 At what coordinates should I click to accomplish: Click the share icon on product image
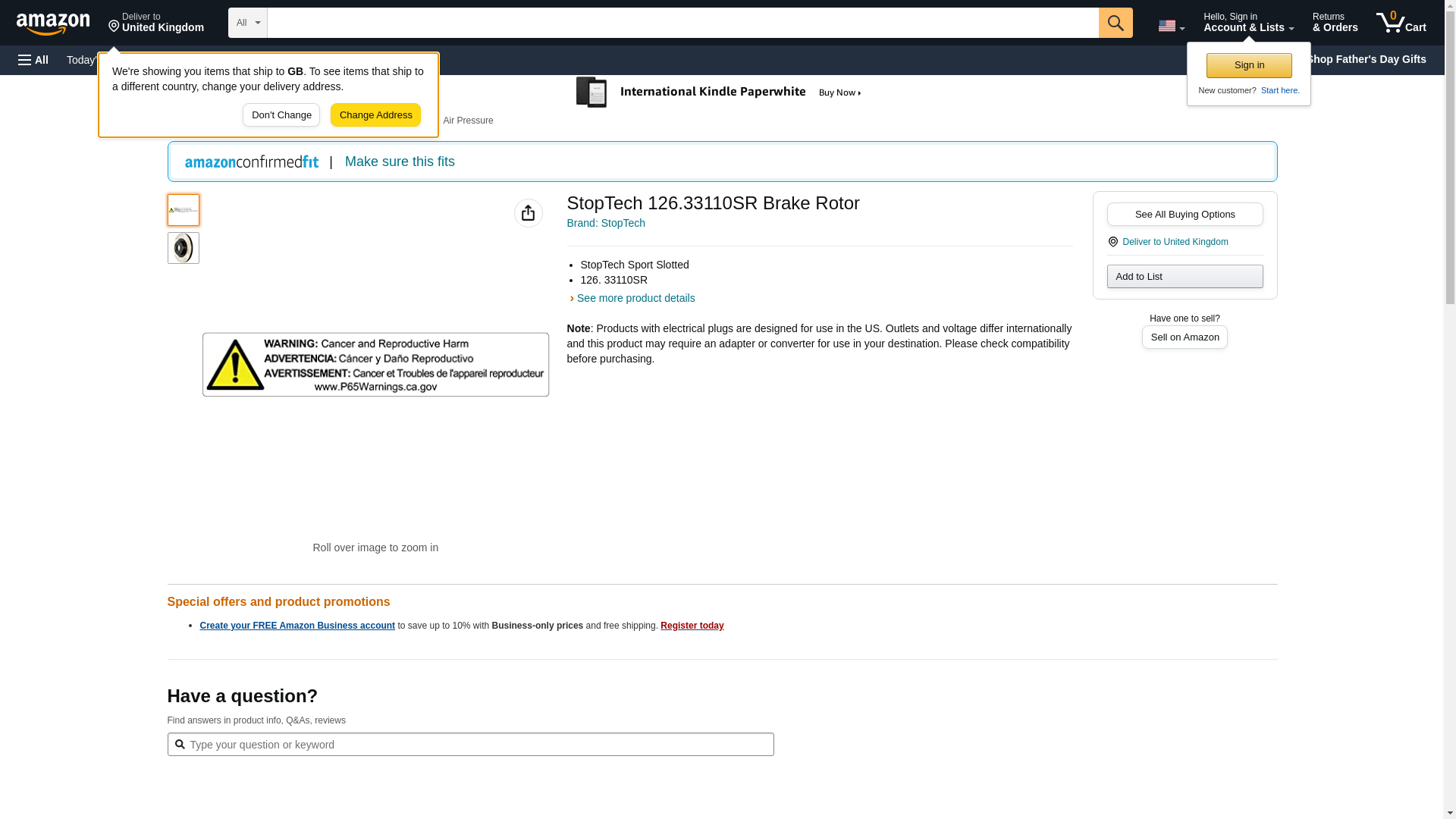(528, 213)
